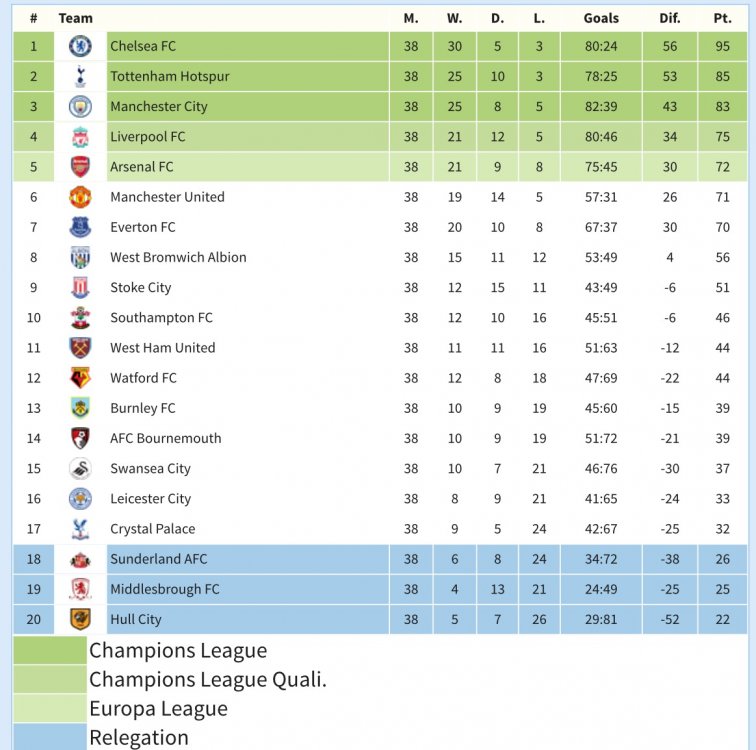
Task: Click the Liverpool FC crest
Action: pyautogui.click(x=81, y=137)
